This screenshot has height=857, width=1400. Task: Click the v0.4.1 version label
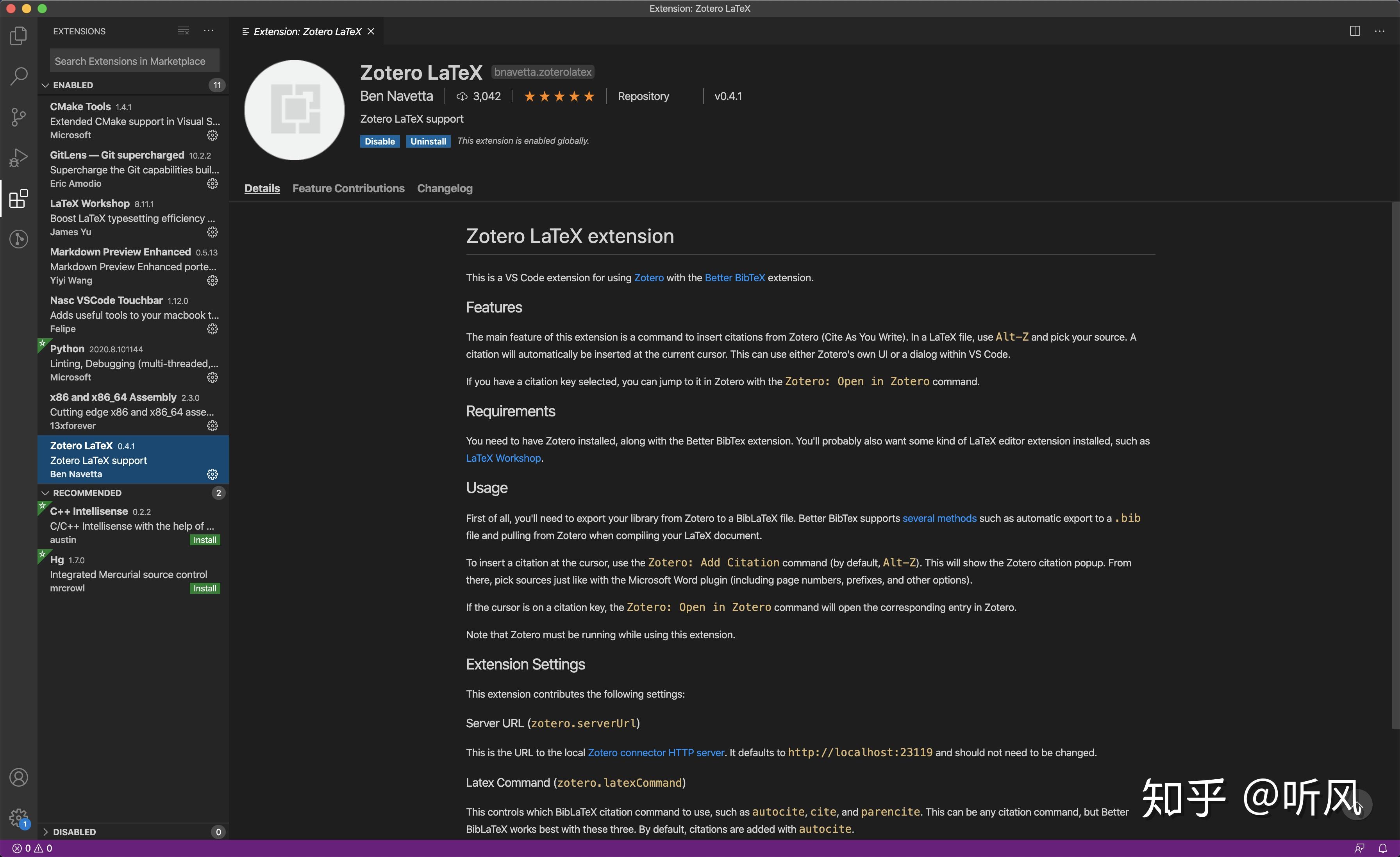click(x=728, y=96)
